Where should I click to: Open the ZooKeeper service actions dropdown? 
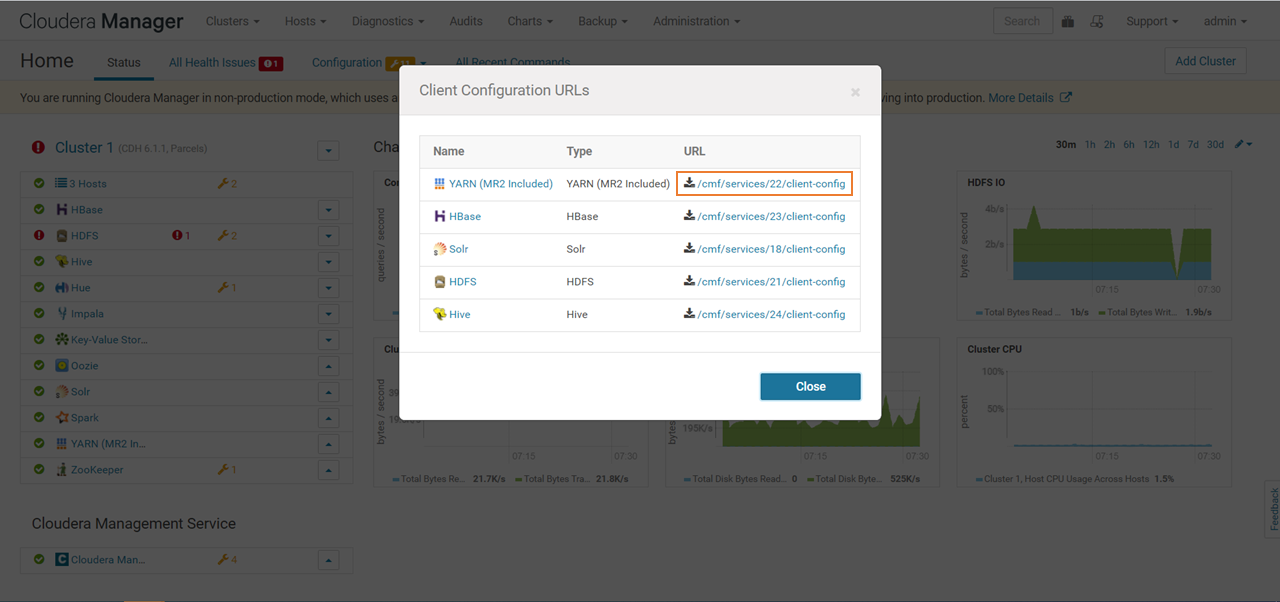[x=329, y=470]
